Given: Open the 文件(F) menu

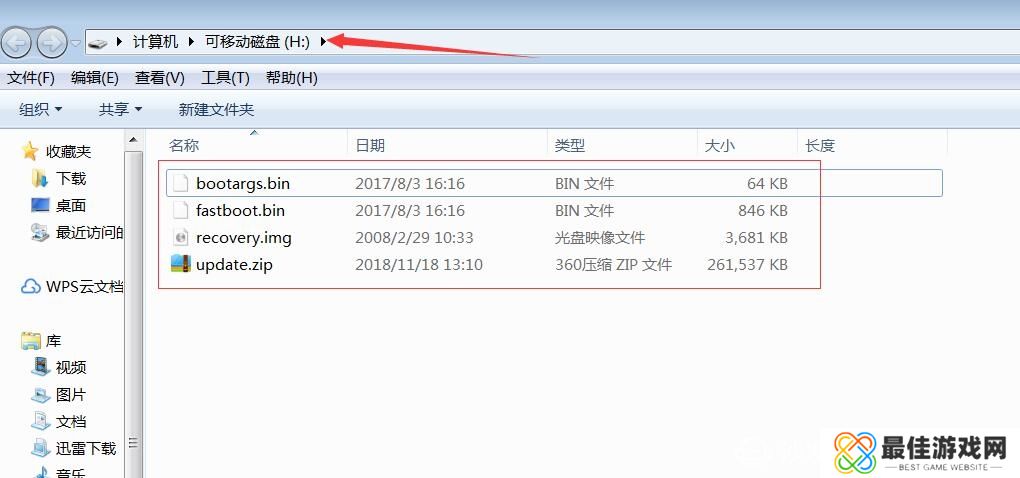Looking at the screenshot, I should [31, 78].
